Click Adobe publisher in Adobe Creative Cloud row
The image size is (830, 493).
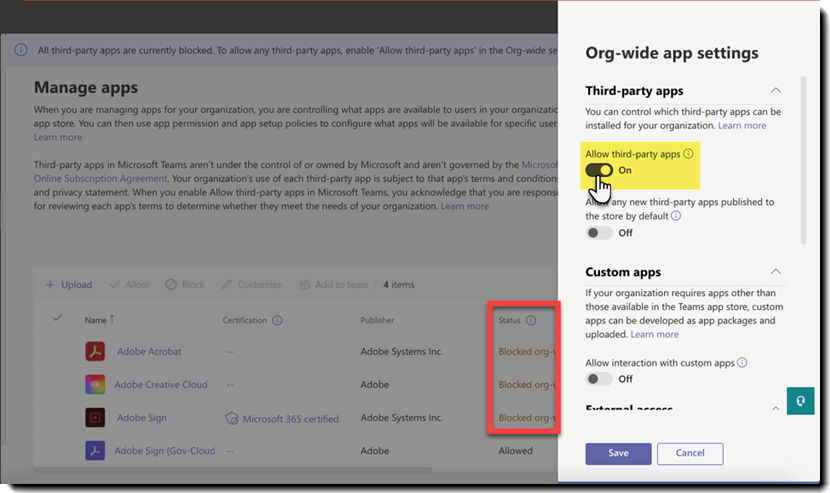[374, 384]
